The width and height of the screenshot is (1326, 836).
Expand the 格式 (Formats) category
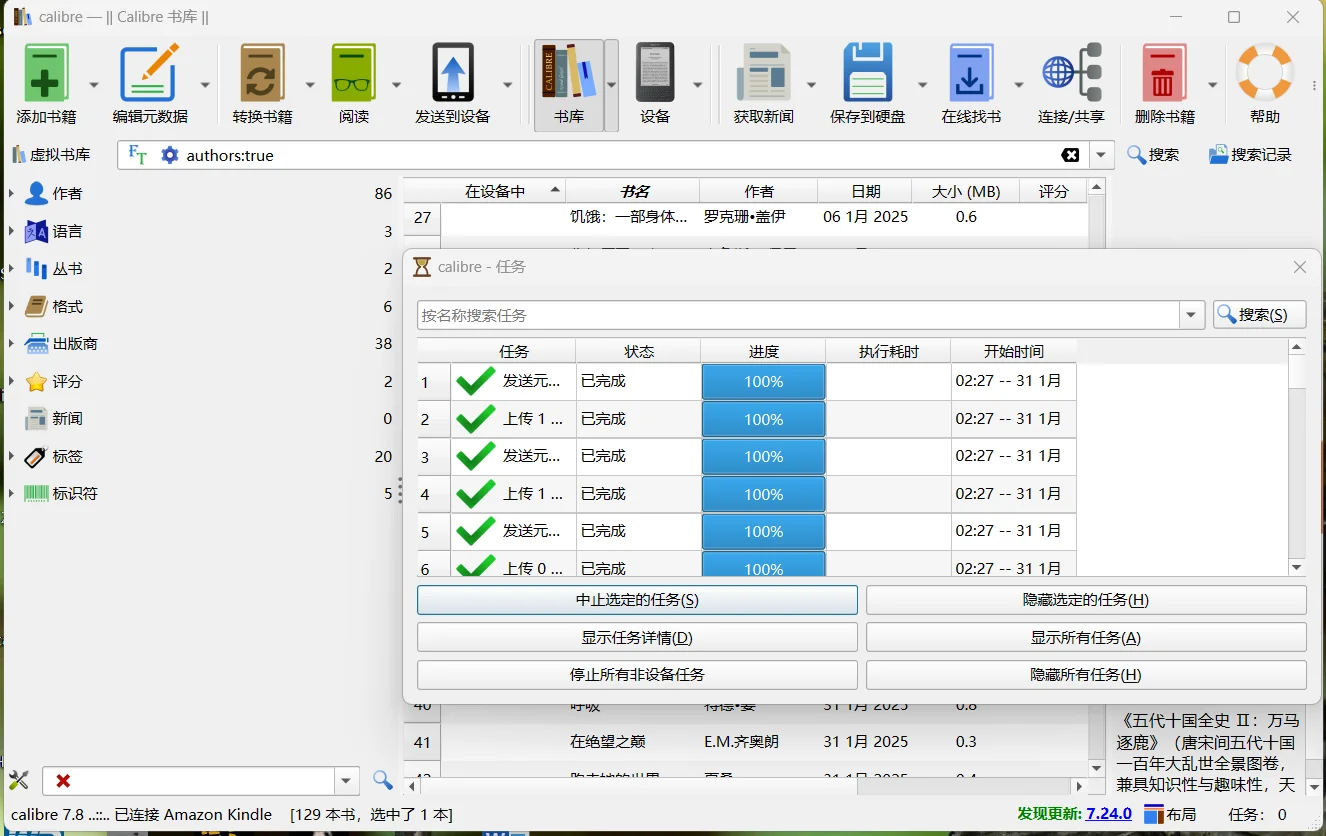[x=11, y=306]
